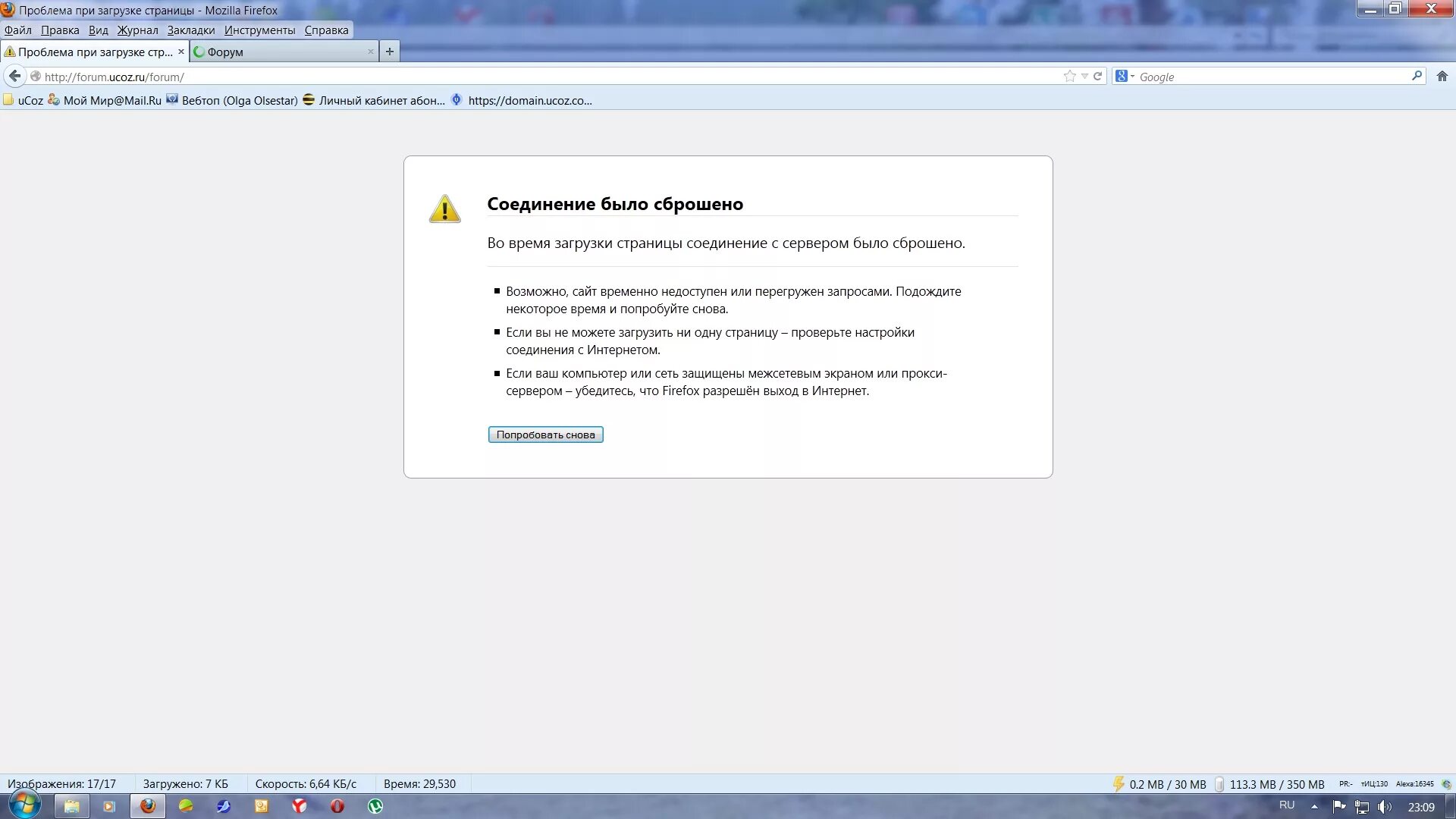The height and width of the screenshot is (819, 1456).
Task: Open the Правка menu
Action: pos(60,30)
